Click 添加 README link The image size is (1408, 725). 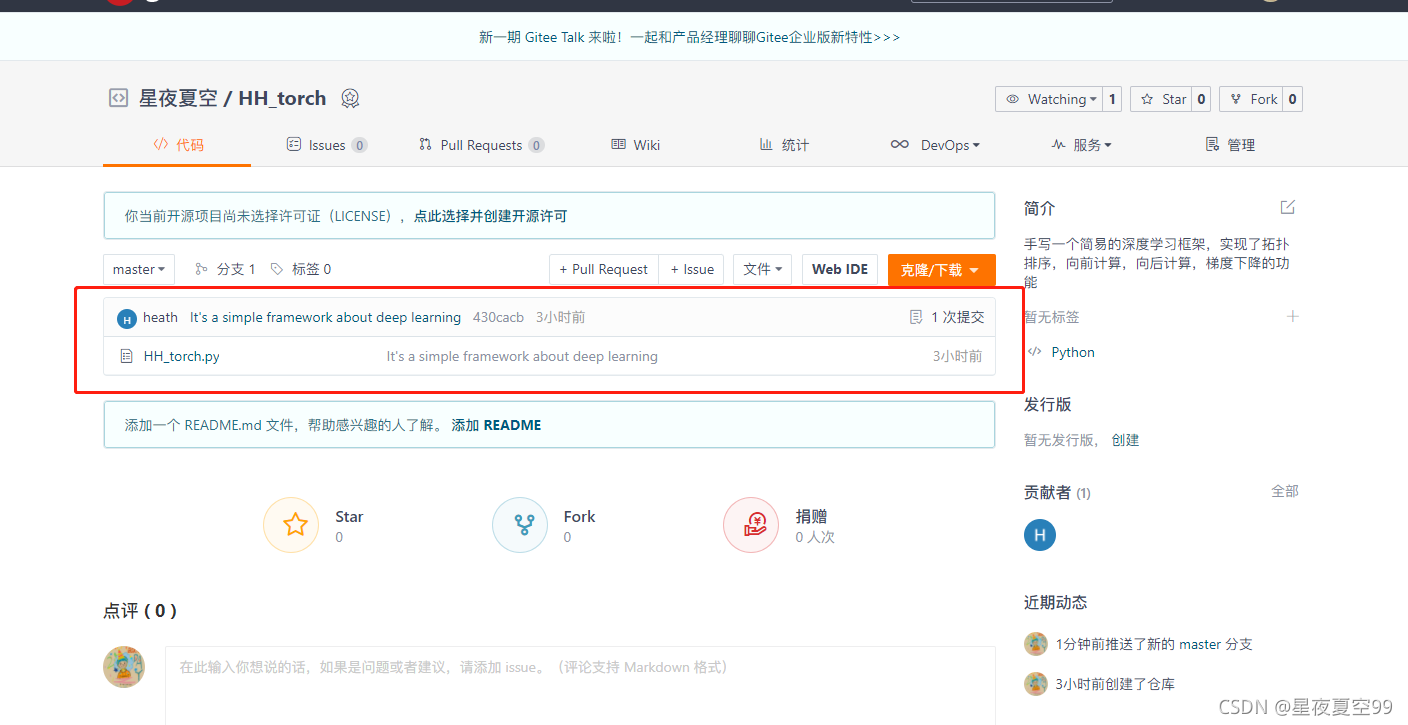click(x=496, y=425)
